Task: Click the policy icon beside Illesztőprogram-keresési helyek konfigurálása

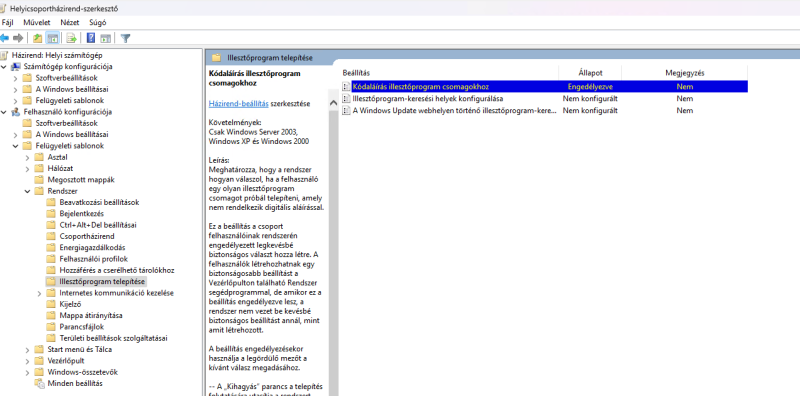Action: click(346, 98)
